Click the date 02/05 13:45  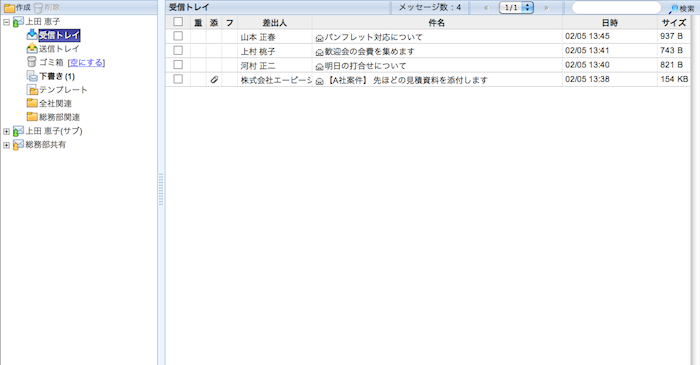tap(588, 36)
